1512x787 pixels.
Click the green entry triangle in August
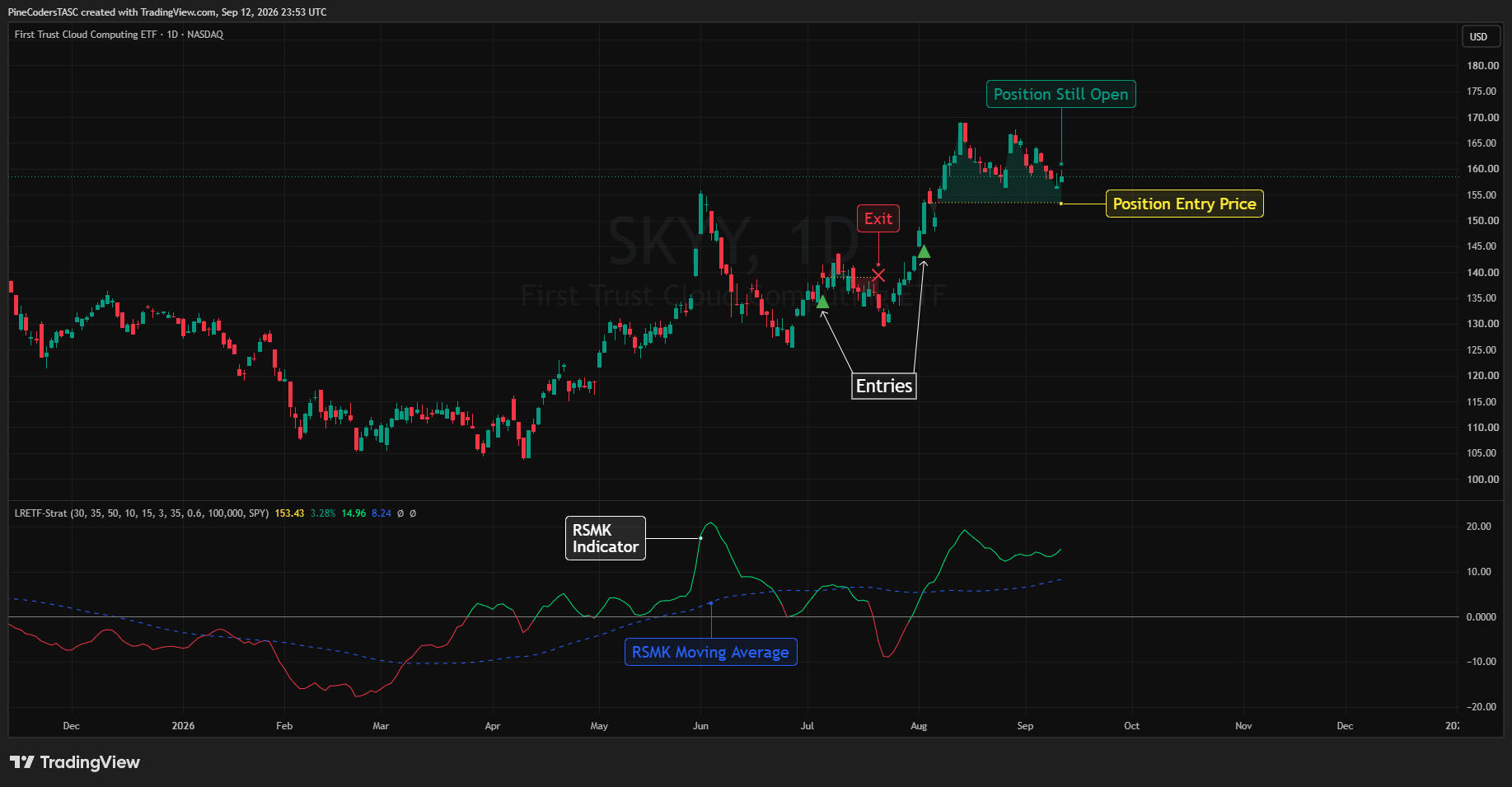click(924, 251)
